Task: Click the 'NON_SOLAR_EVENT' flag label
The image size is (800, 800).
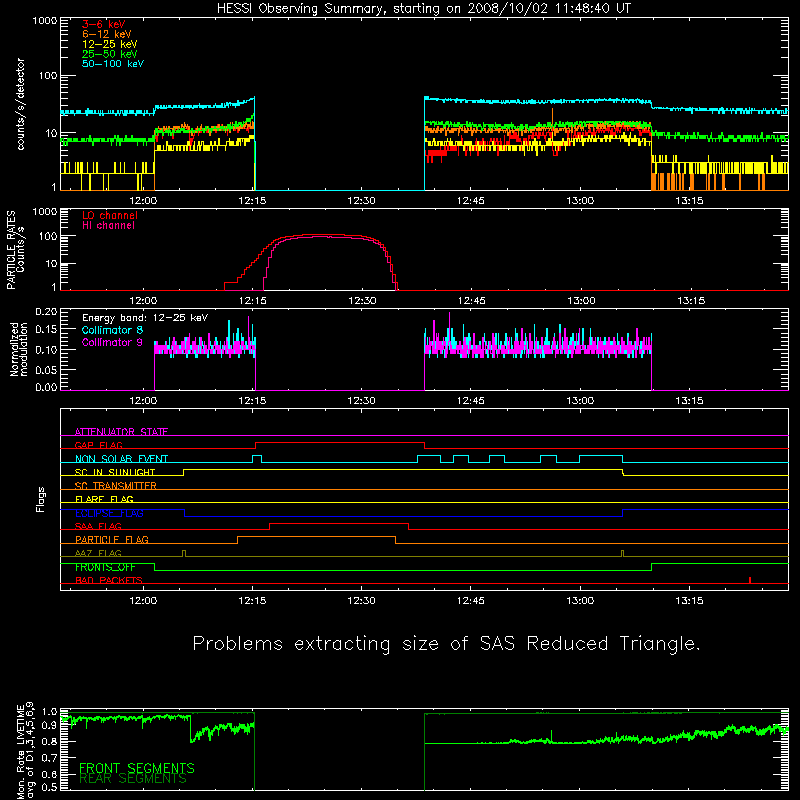Action: tap(121, 459)
